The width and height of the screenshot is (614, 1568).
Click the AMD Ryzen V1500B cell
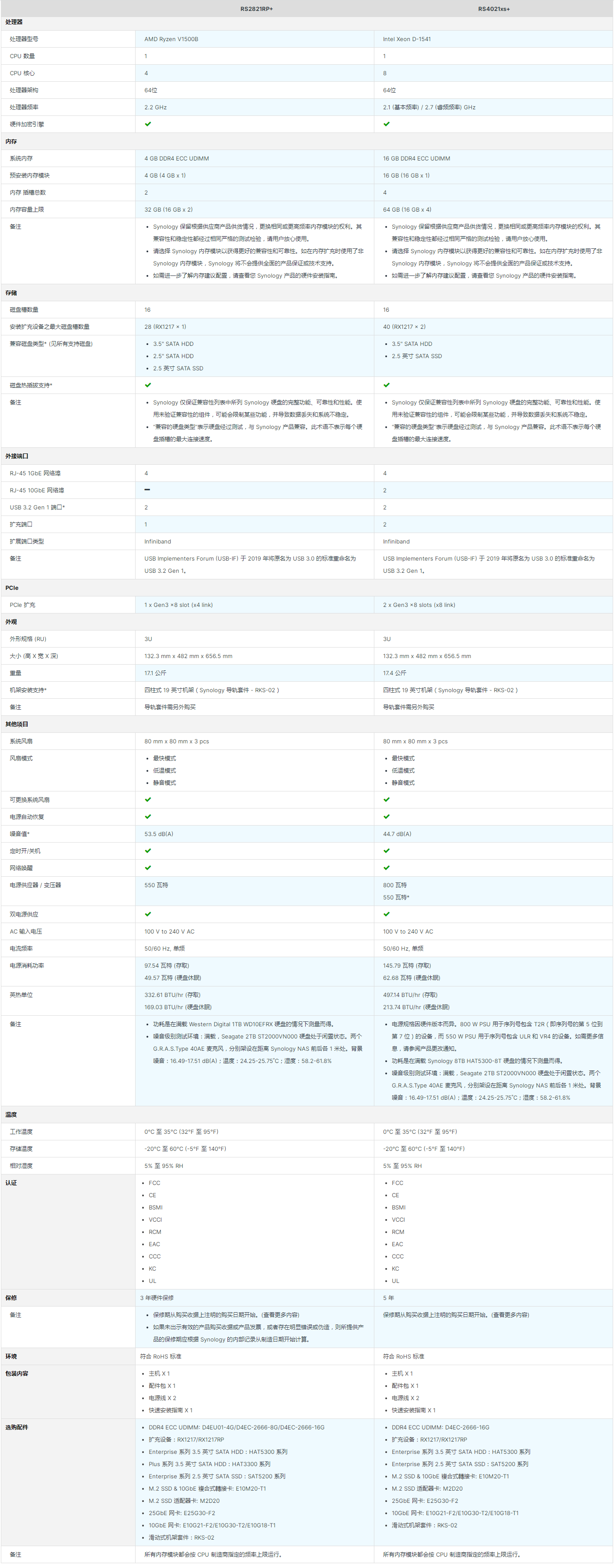171,39
